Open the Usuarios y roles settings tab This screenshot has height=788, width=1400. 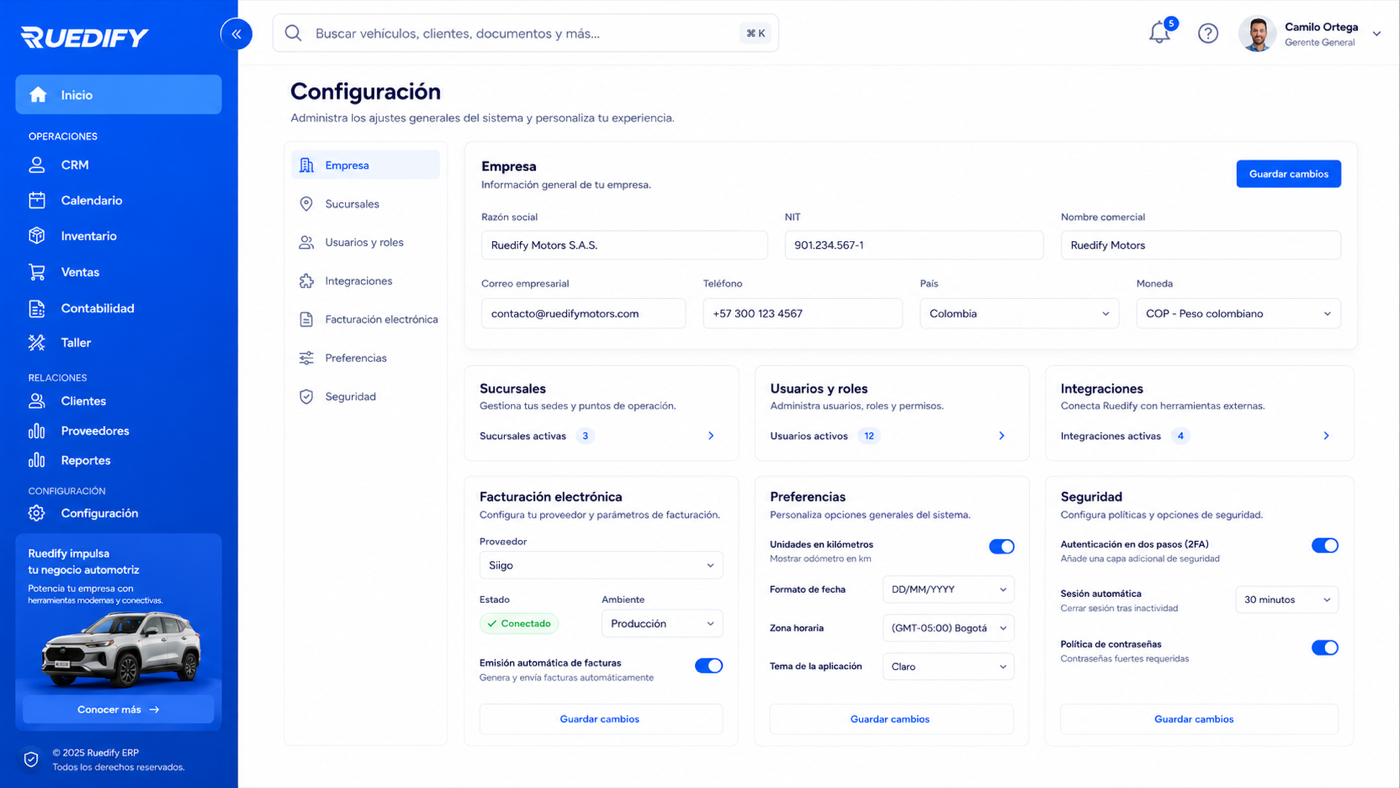365,242
